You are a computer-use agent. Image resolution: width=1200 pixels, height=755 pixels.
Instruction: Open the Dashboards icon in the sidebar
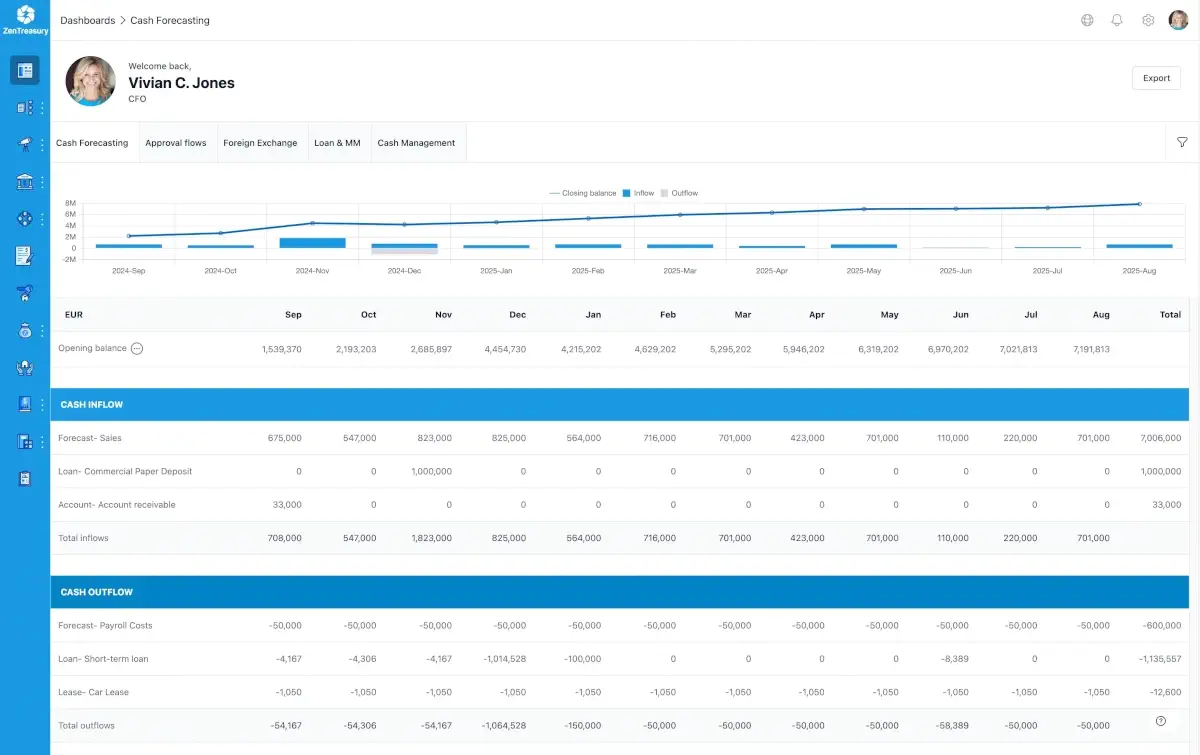24,70
